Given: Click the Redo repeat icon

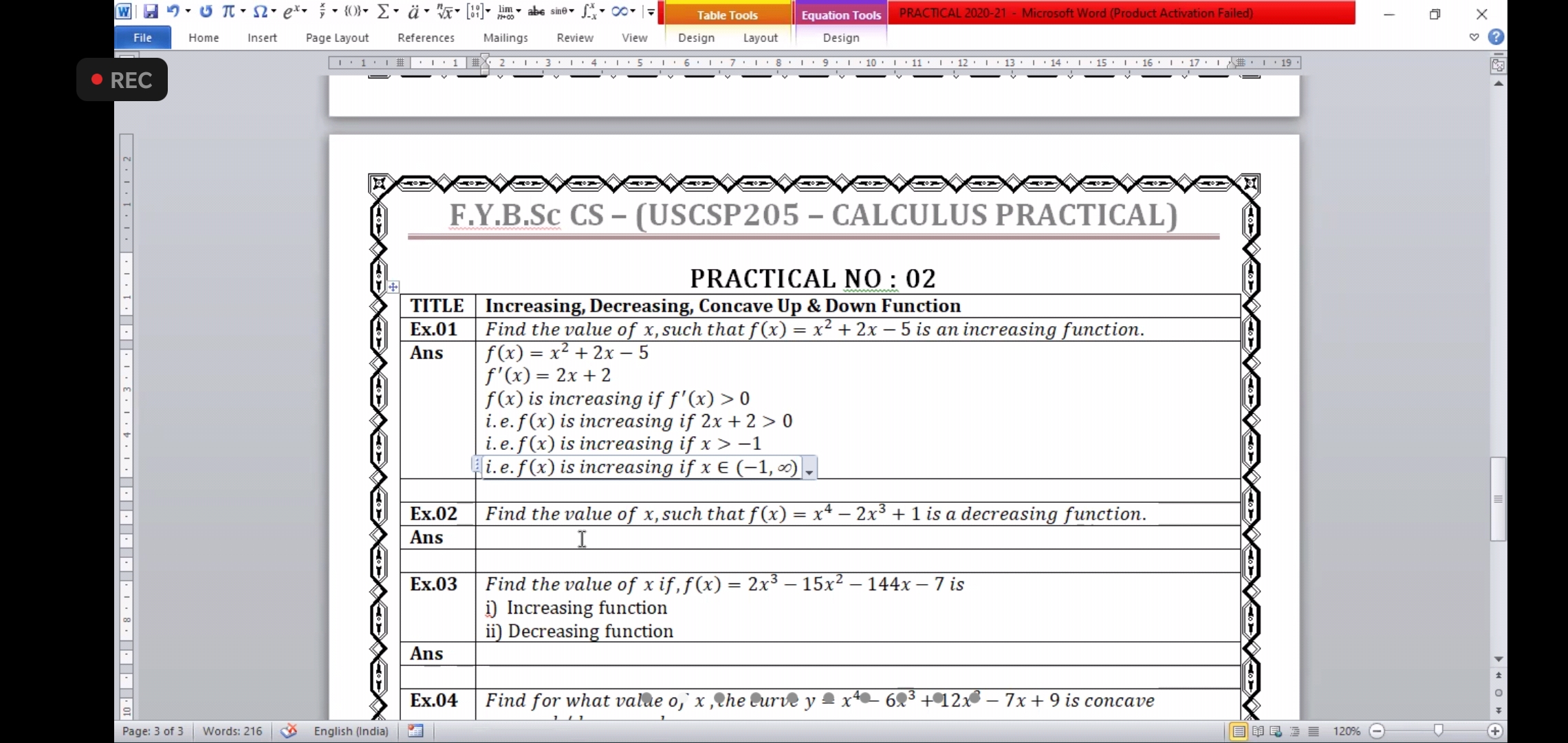Looking at the screenshot, I should [x=206, y=12].
